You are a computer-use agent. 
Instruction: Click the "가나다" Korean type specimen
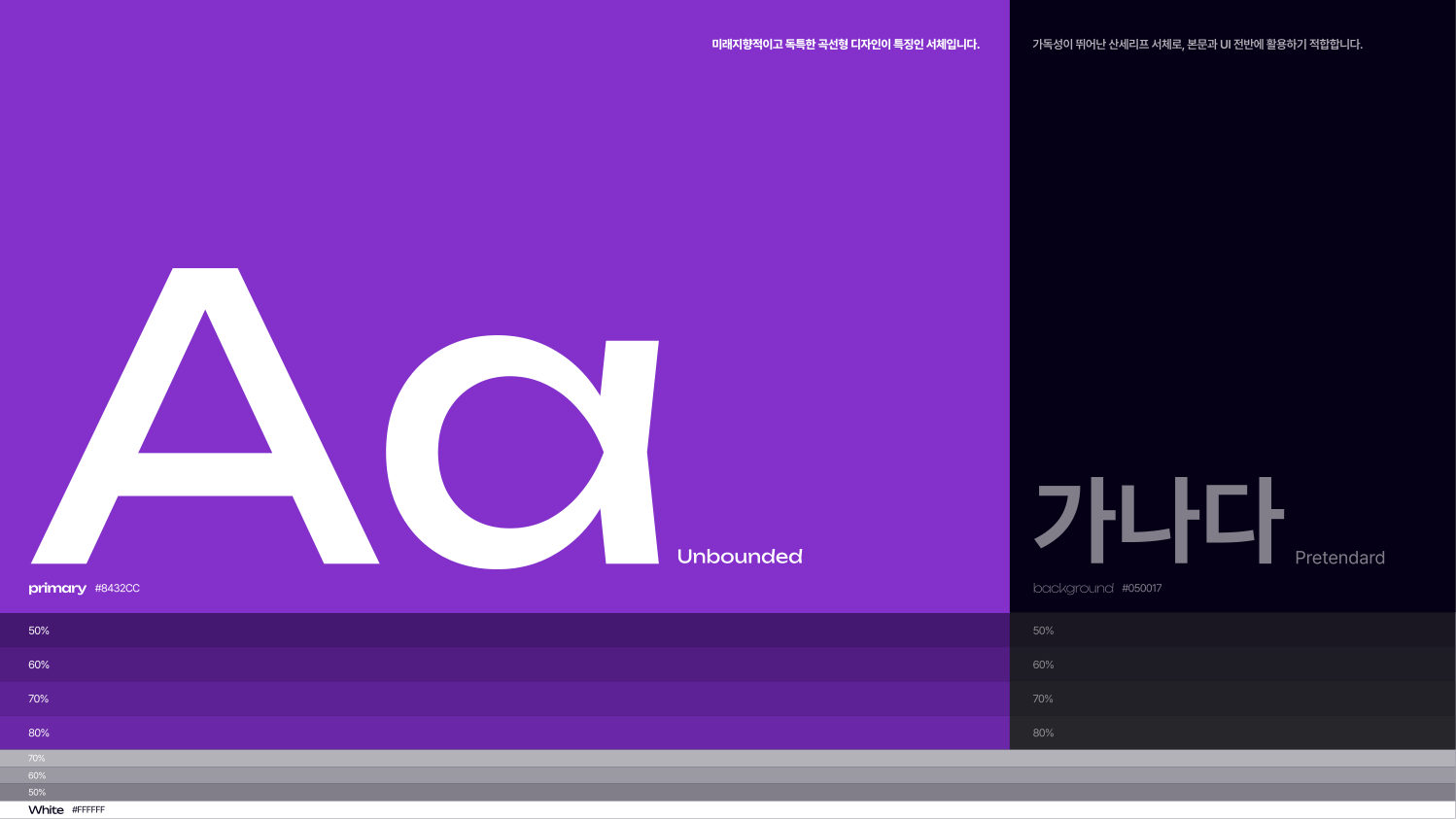(x=1159, y=521)
